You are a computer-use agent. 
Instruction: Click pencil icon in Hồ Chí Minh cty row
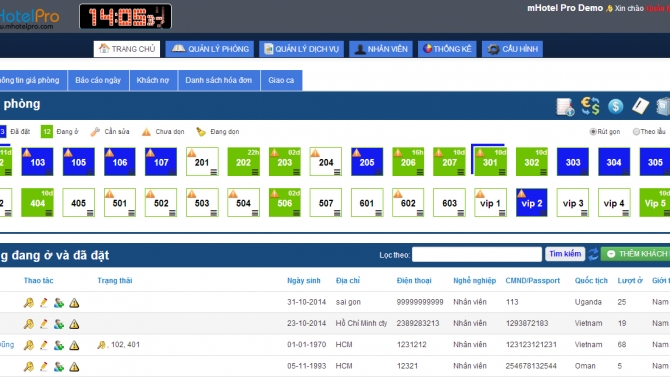44,324
